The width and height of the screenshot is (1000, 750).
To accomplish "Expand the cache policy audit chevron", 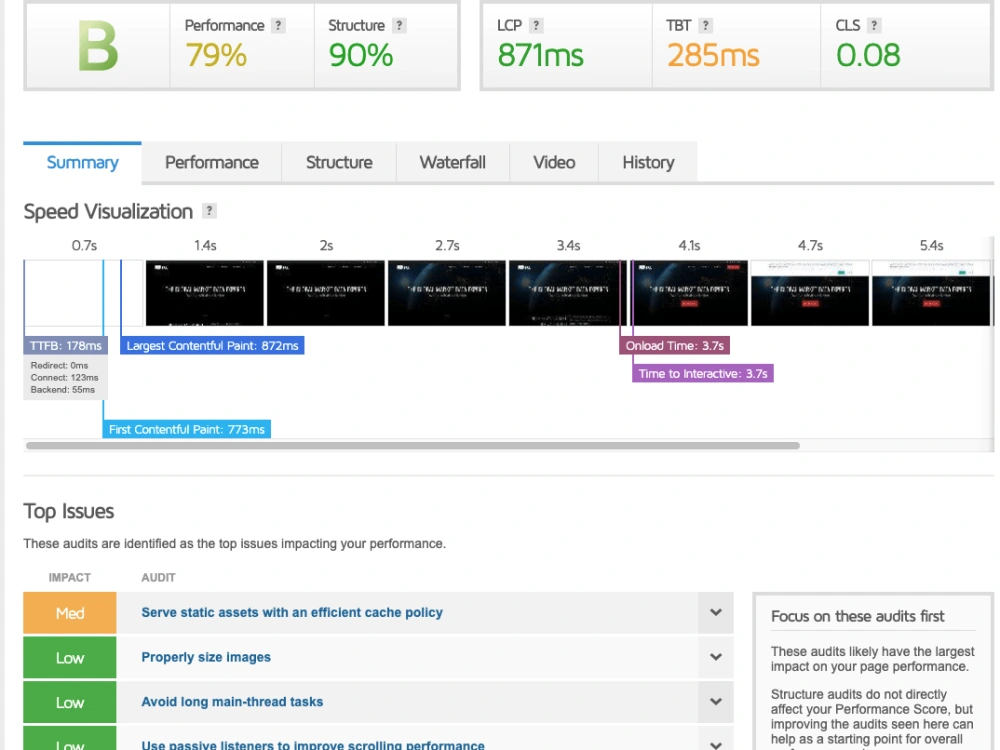I will click(x=716, y=612).
